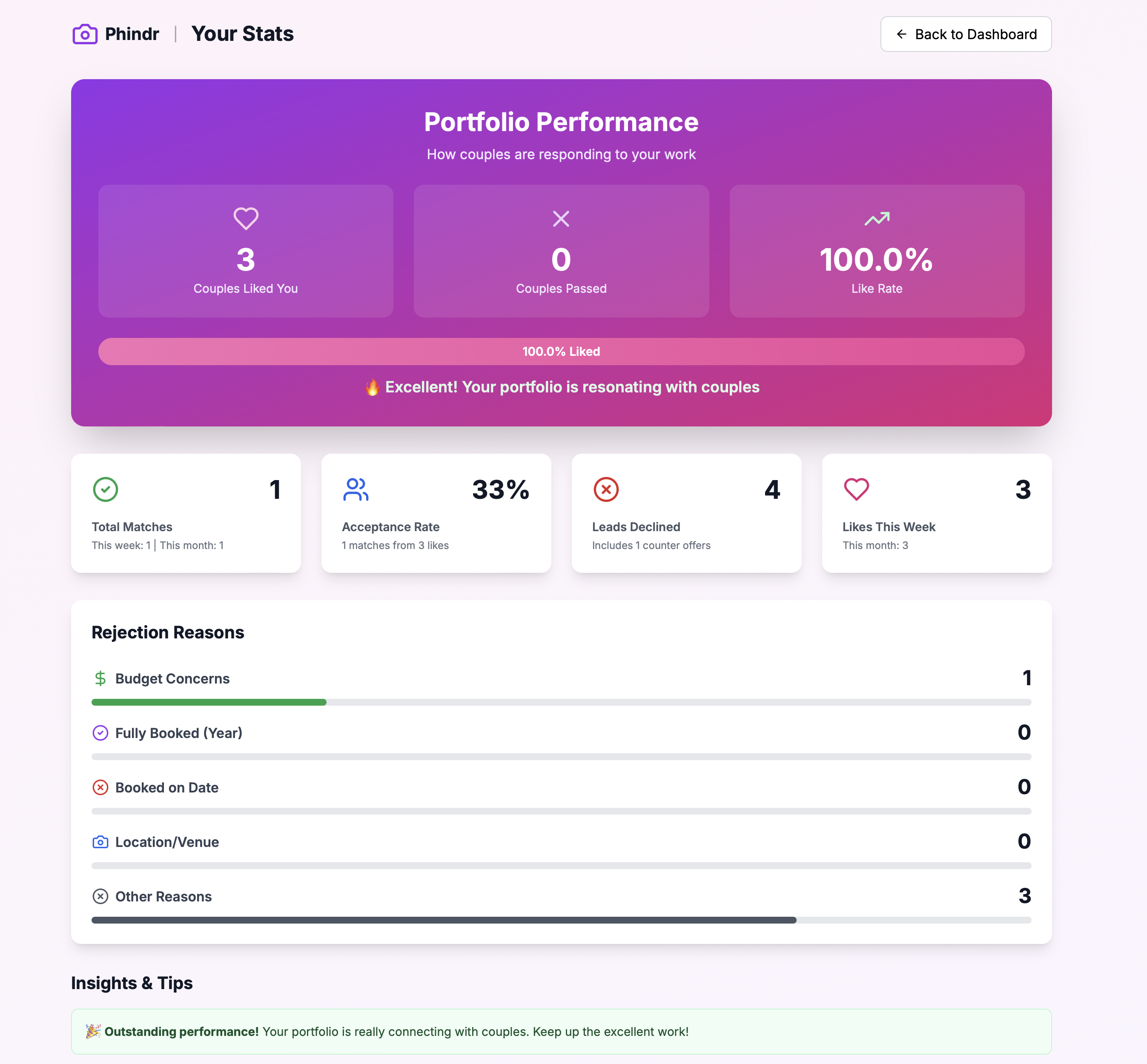Viewport: 1147px width, 1064px height.
Task: Click the back arrow inside Back to Dashboard button
Action: pos(902,34)
